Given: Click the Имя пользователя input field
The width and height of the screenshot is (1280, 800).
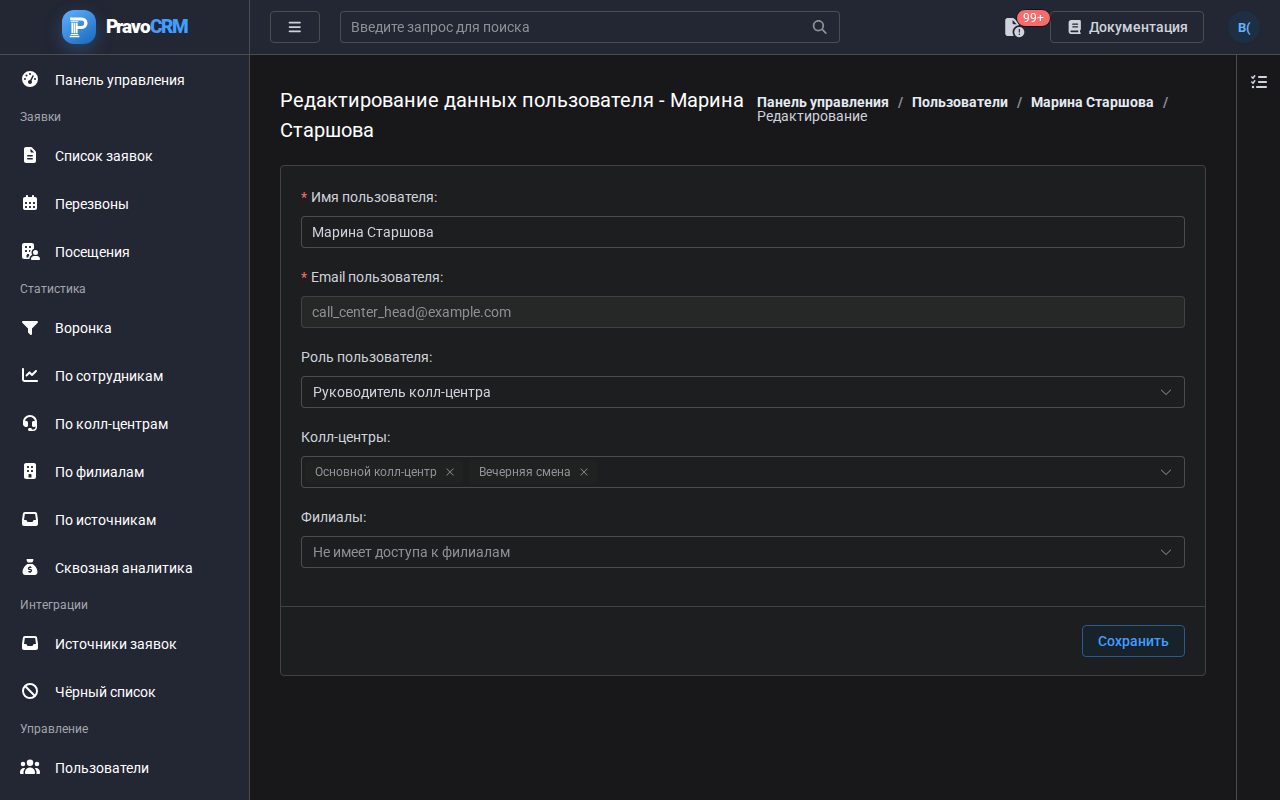Looking at the screenshot, I should (743, 232).
